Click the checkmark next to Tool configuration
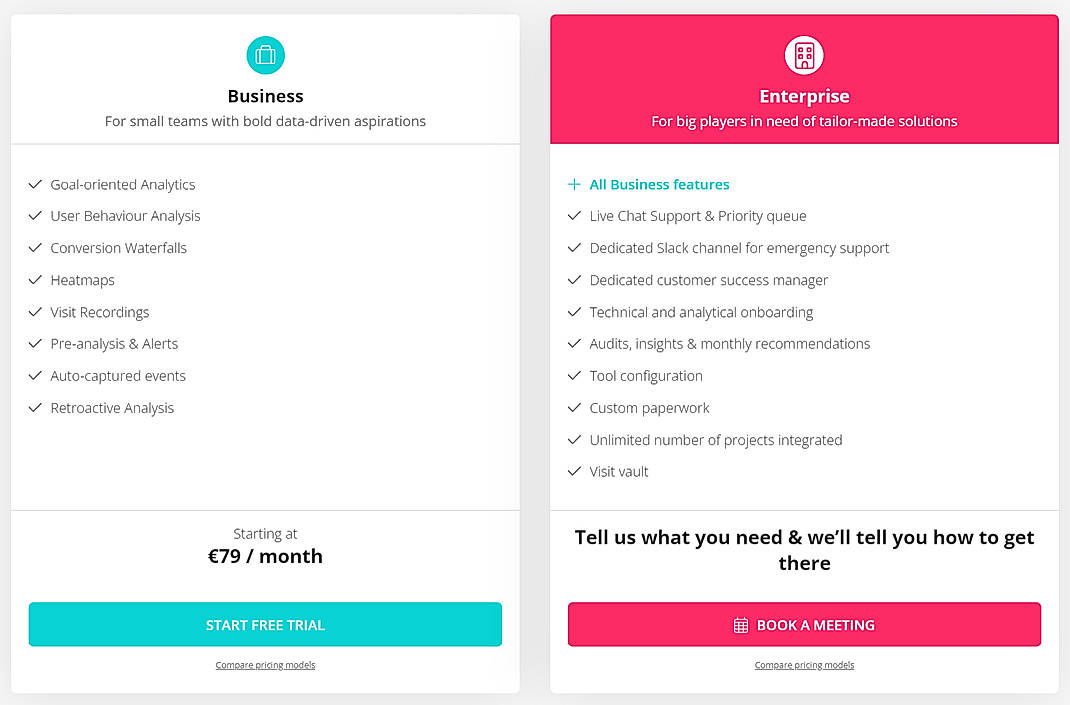 pyautogui.click(x=575, y=376)
